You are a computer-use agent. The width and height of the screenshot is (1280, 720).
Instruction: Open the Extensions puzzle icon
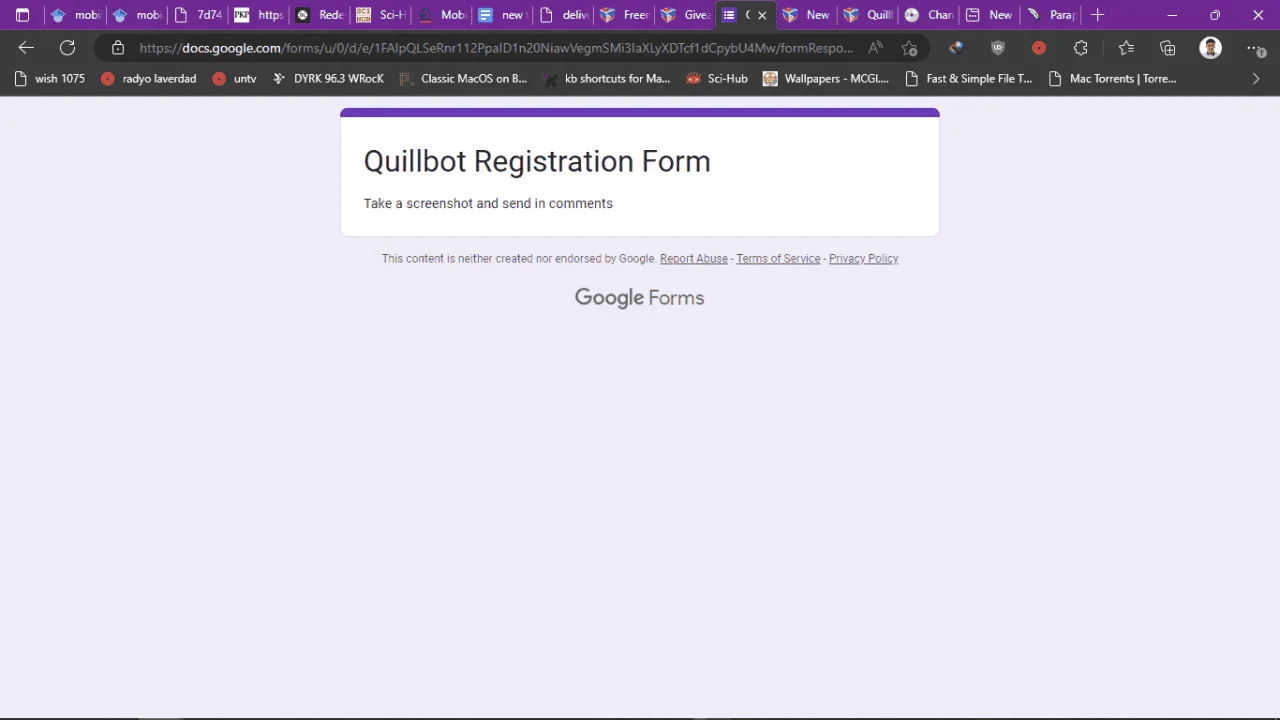tap(1080, 48)
